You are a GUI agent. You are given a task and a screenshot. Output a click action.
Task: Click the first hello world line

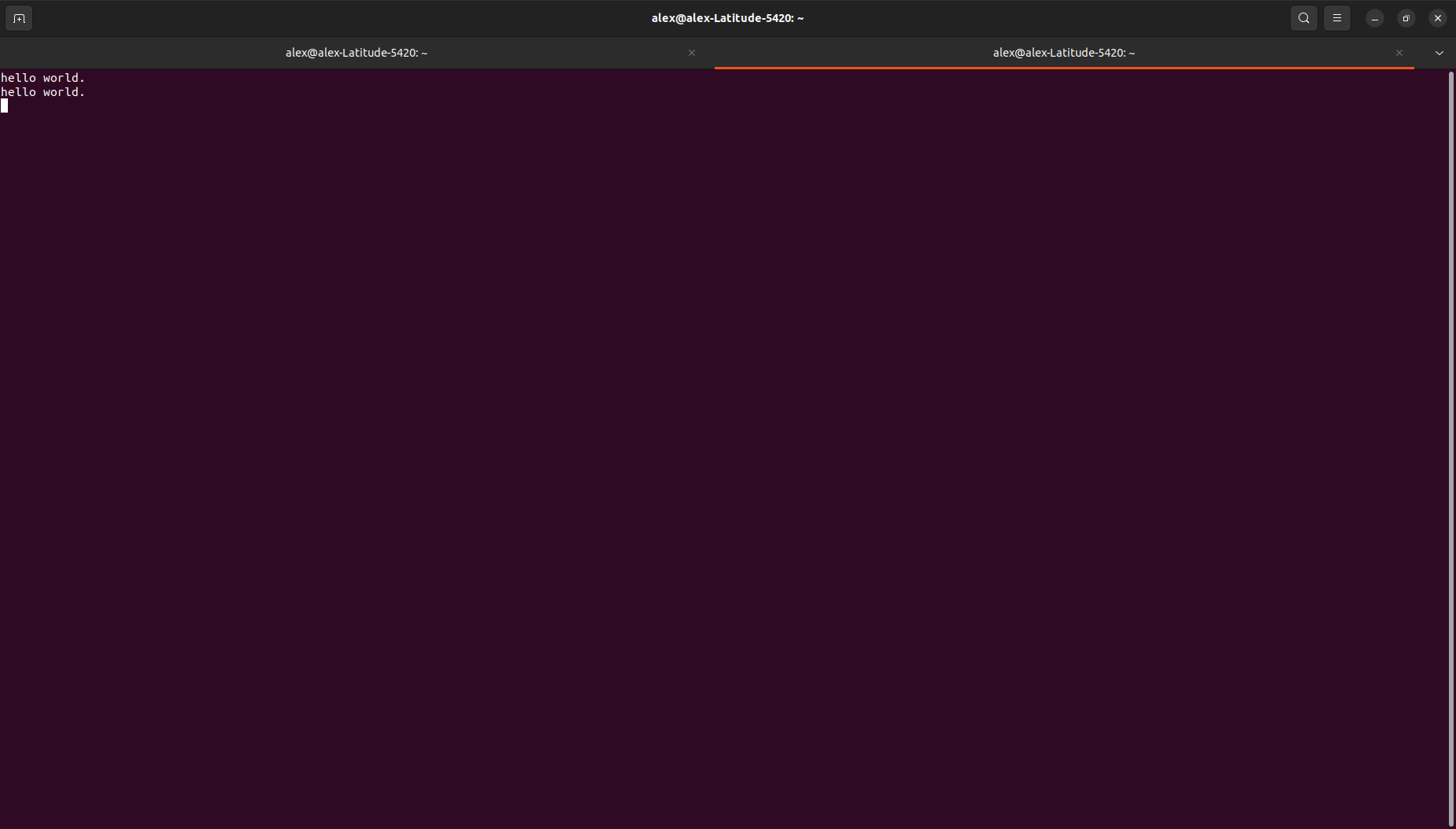43,77
